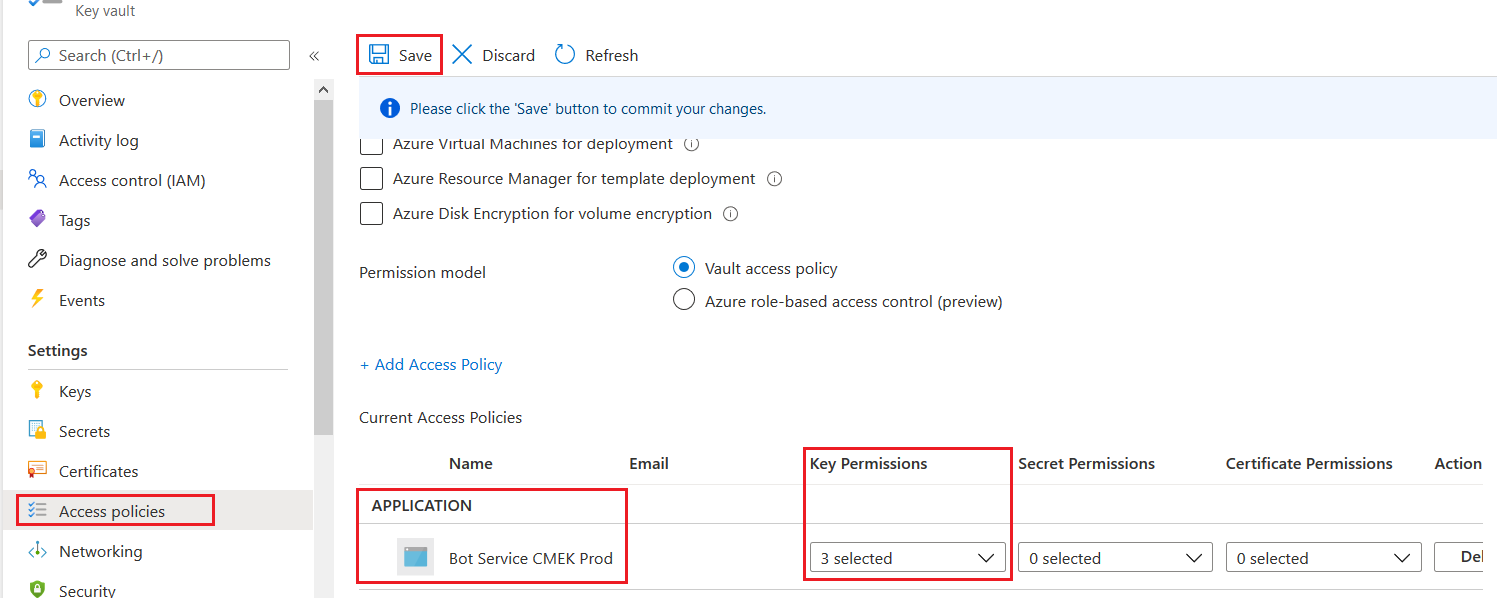Click the Events lightning bolt icon
This screenshot has width=1497, height=598.
tap(38, 300)
